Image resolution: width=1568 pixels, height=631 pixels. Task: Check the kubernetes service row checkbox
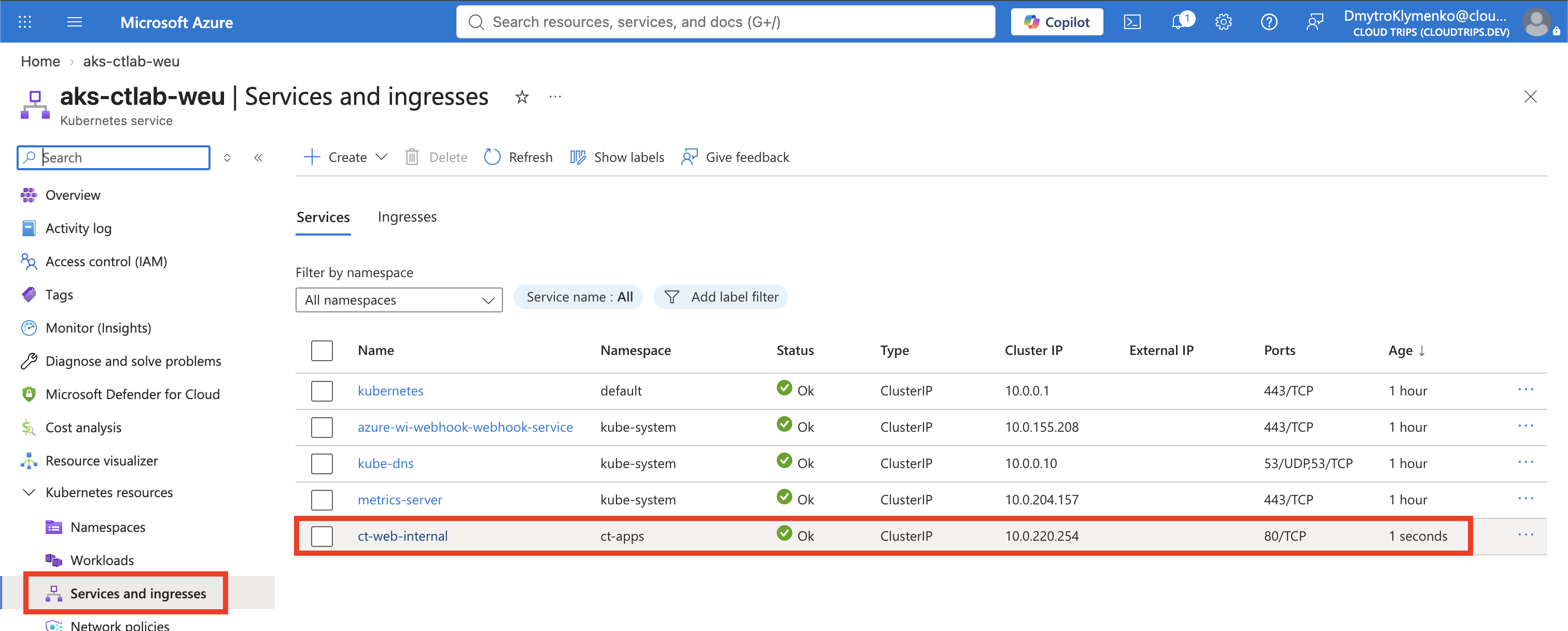pyautogui.click(x=321, y=390)
